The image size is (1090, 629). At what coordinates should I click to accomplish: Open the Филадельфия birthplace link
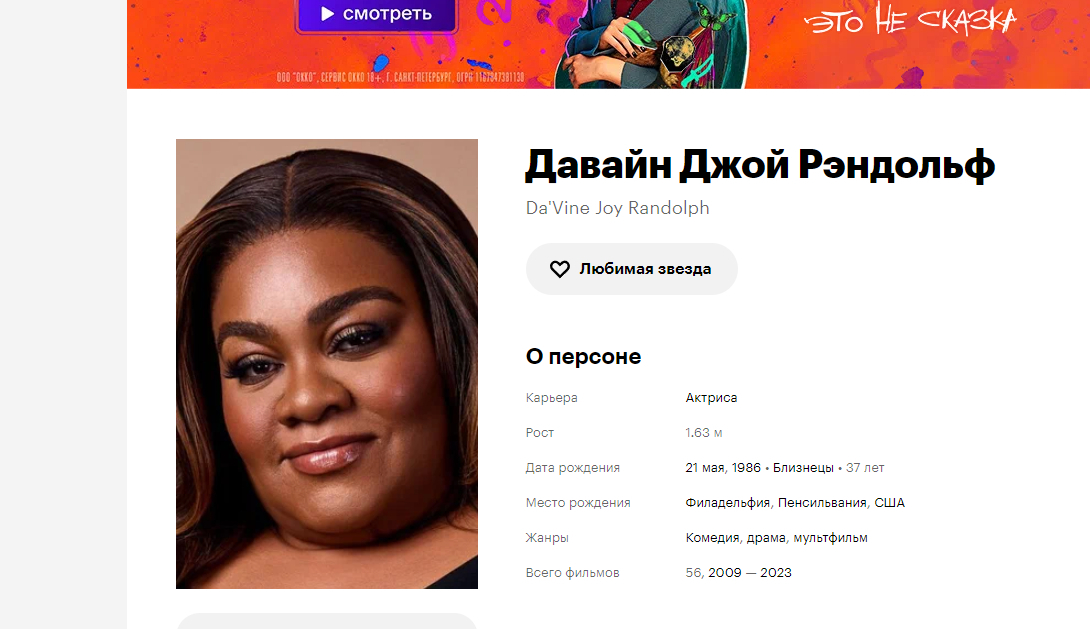728,503
